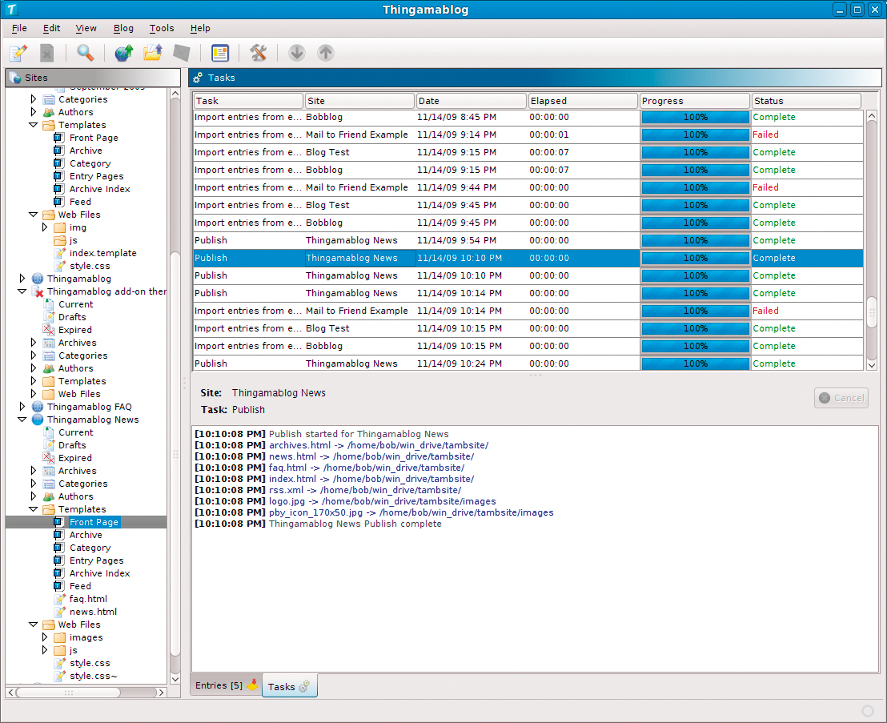Open the Help menu

[x=200, y=28]
